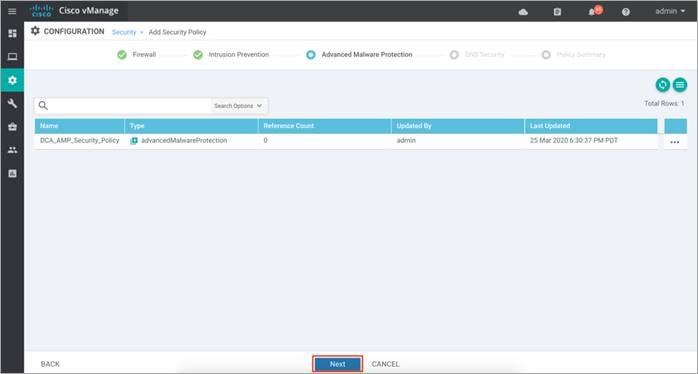
Task: Click the Cisco logo
Action: coord(41,11)
